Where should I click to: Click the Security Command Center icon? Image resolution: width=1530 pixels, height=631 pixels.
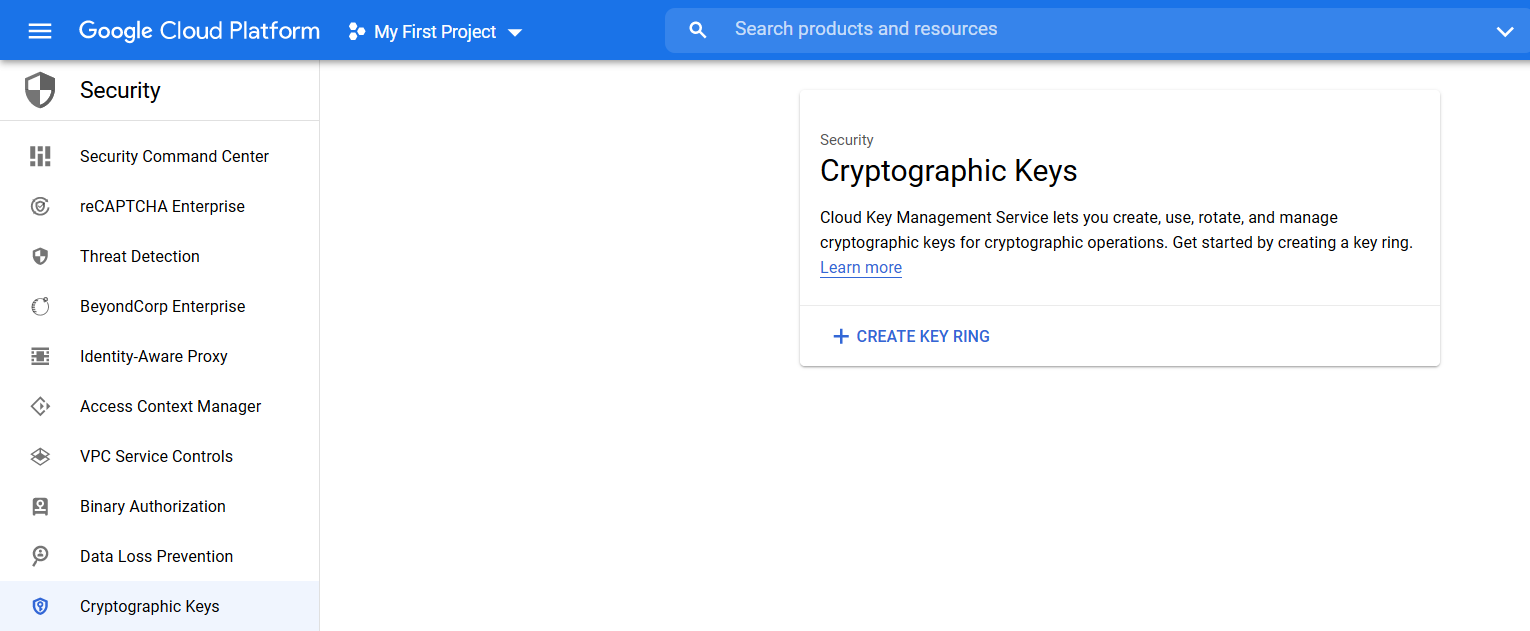tap(40, 156)
